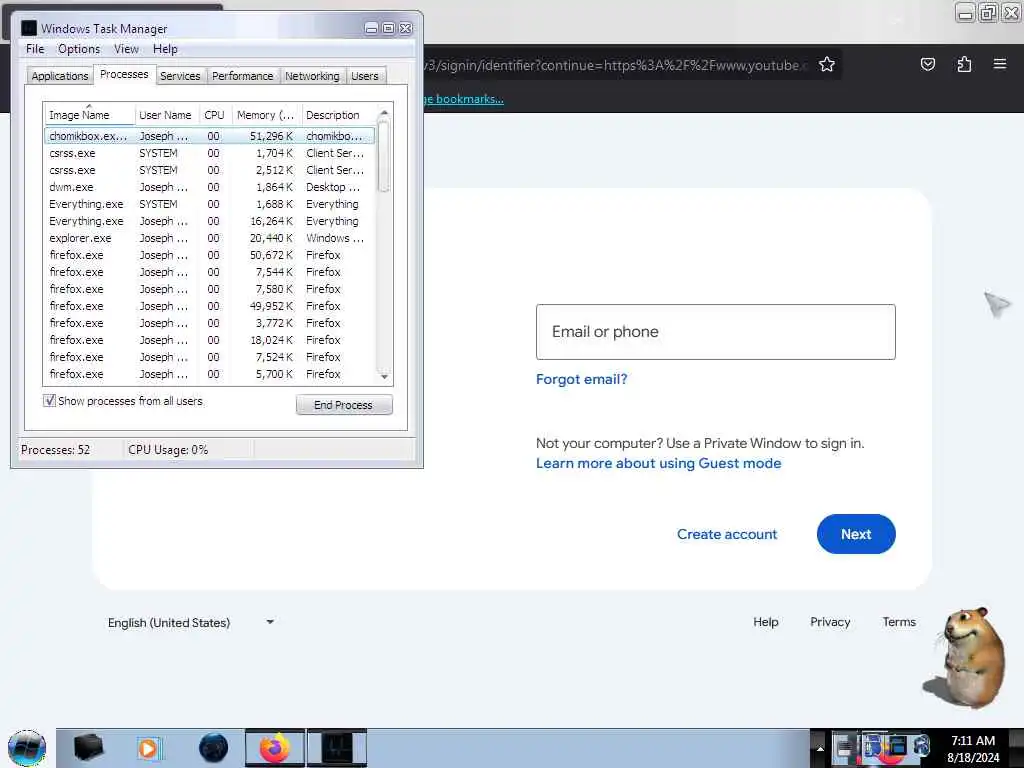Viewport: 1024px width, 768px height.
Task: Sort processes by CPU column
Action: tap(214, 115)
